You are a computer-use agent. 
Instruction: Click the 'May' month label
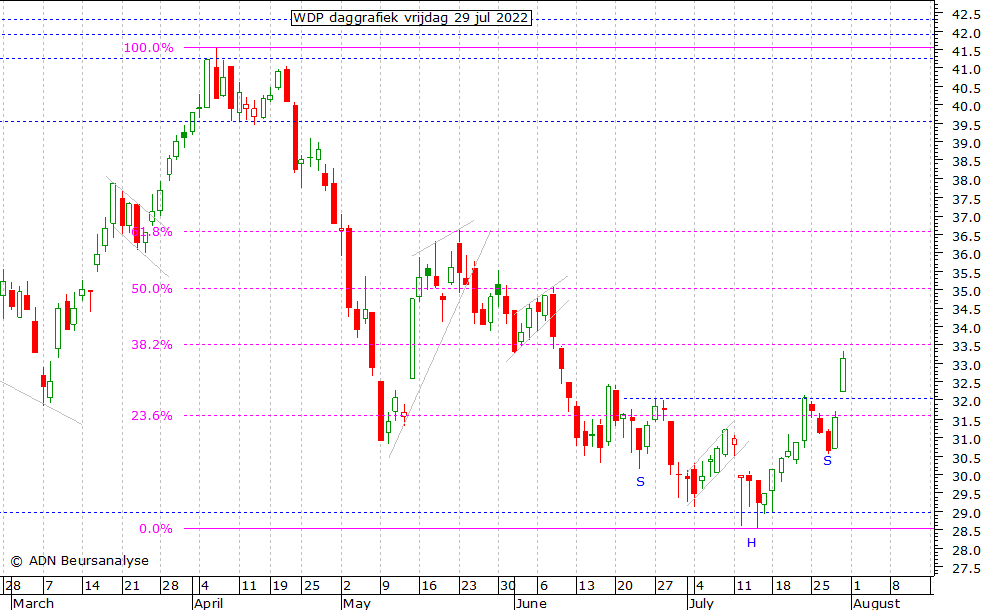point(356,603)
